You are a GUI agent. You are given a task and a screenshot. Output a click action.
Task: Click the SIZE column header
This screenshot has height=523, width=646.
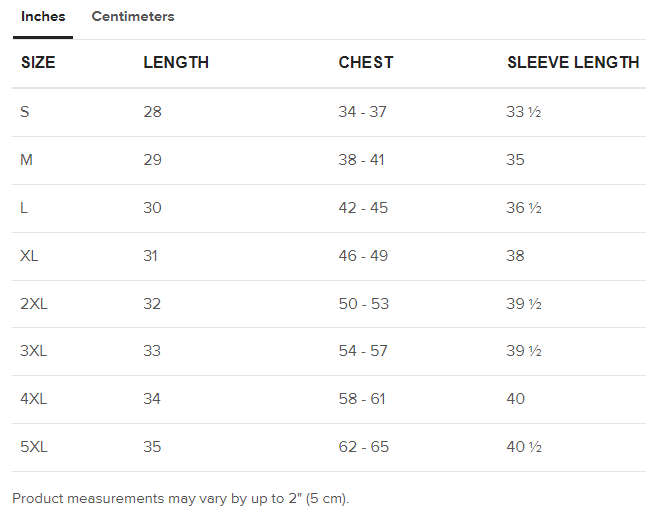click(38, 63)
